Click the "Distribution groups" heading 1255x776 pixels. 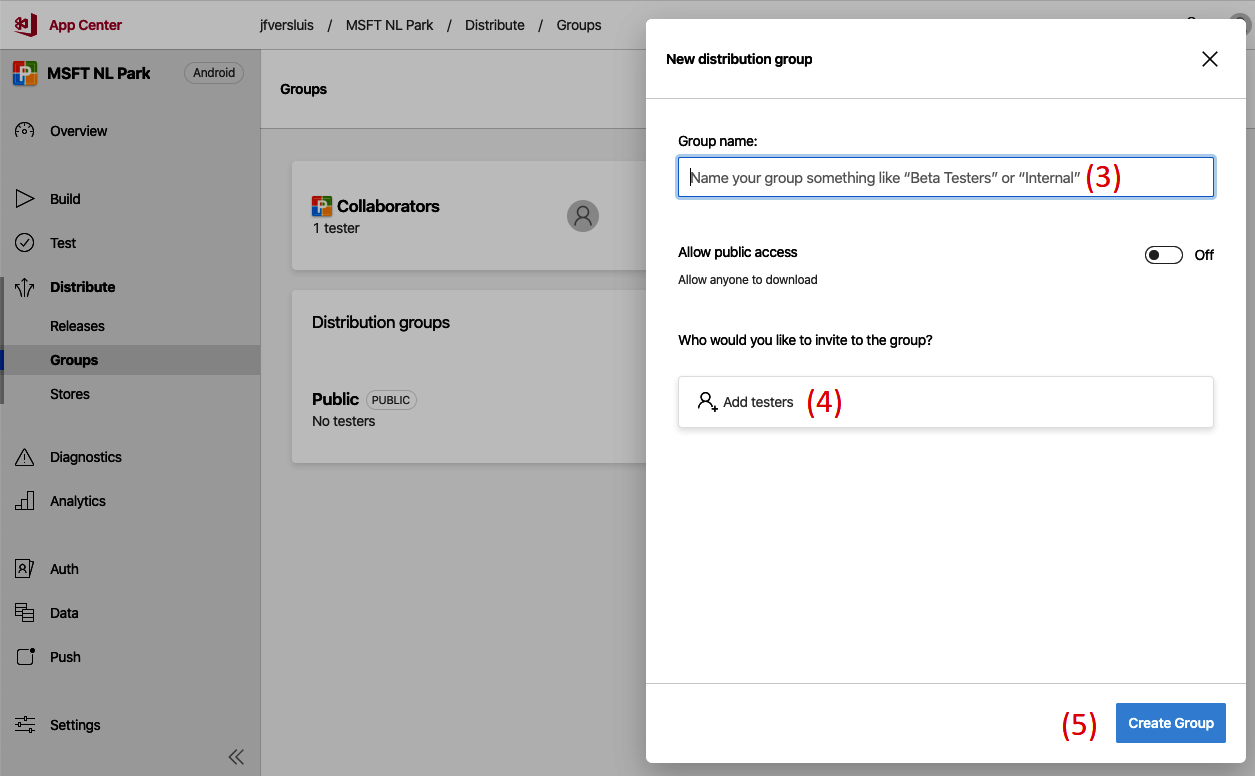tap(381, 322)
